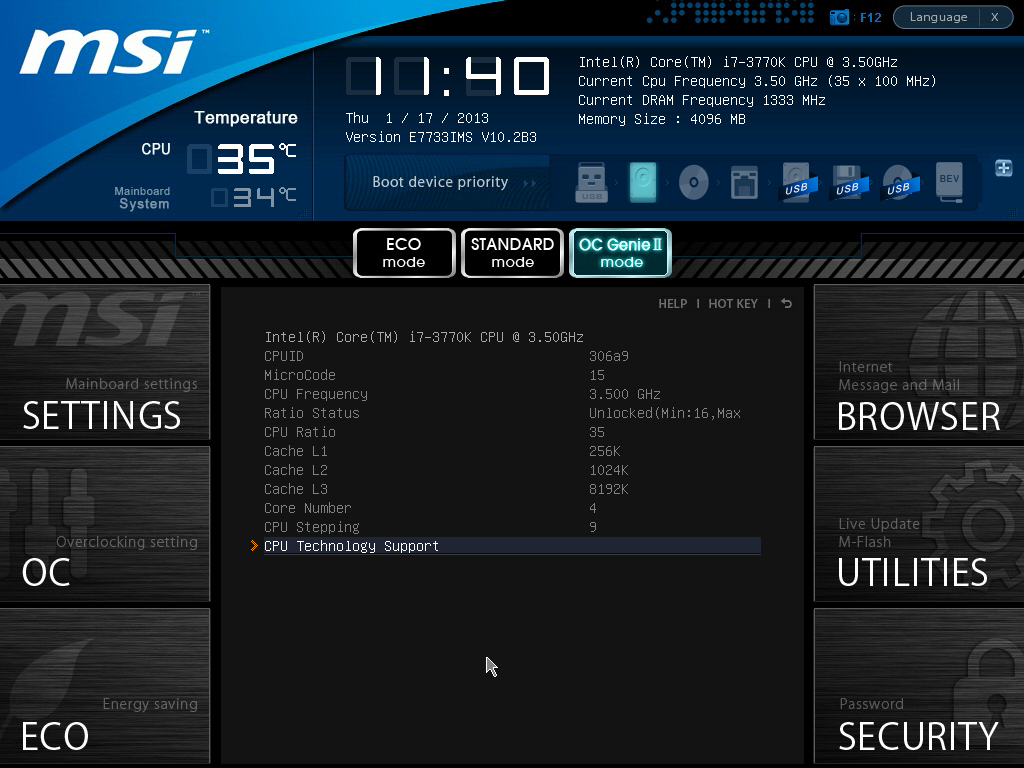Click the F12 screenshot camera icon
This screenshot has height=768, width=1024.
coord(839,17)
